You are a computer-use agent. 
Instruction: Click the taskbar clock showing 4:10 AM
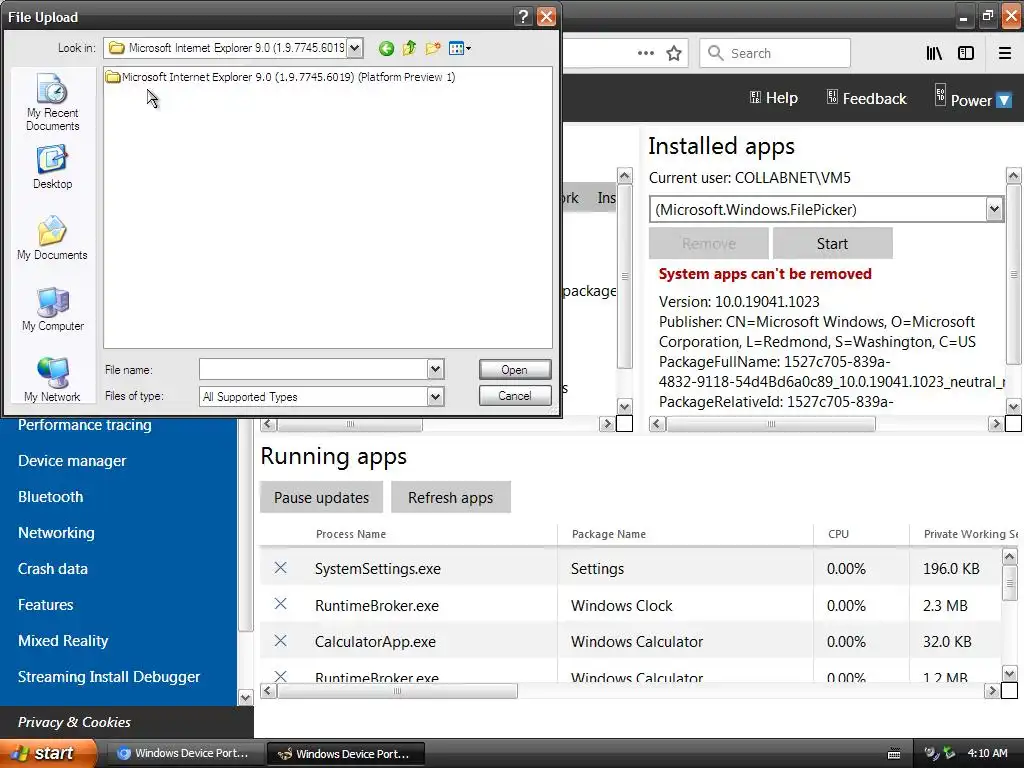click(987, 754)
